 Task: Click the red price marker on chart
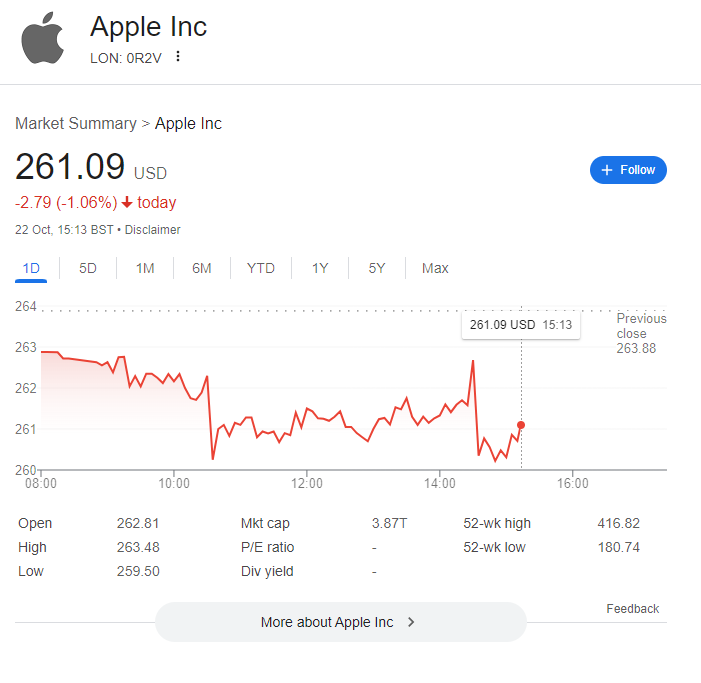(x=521, y=425)
